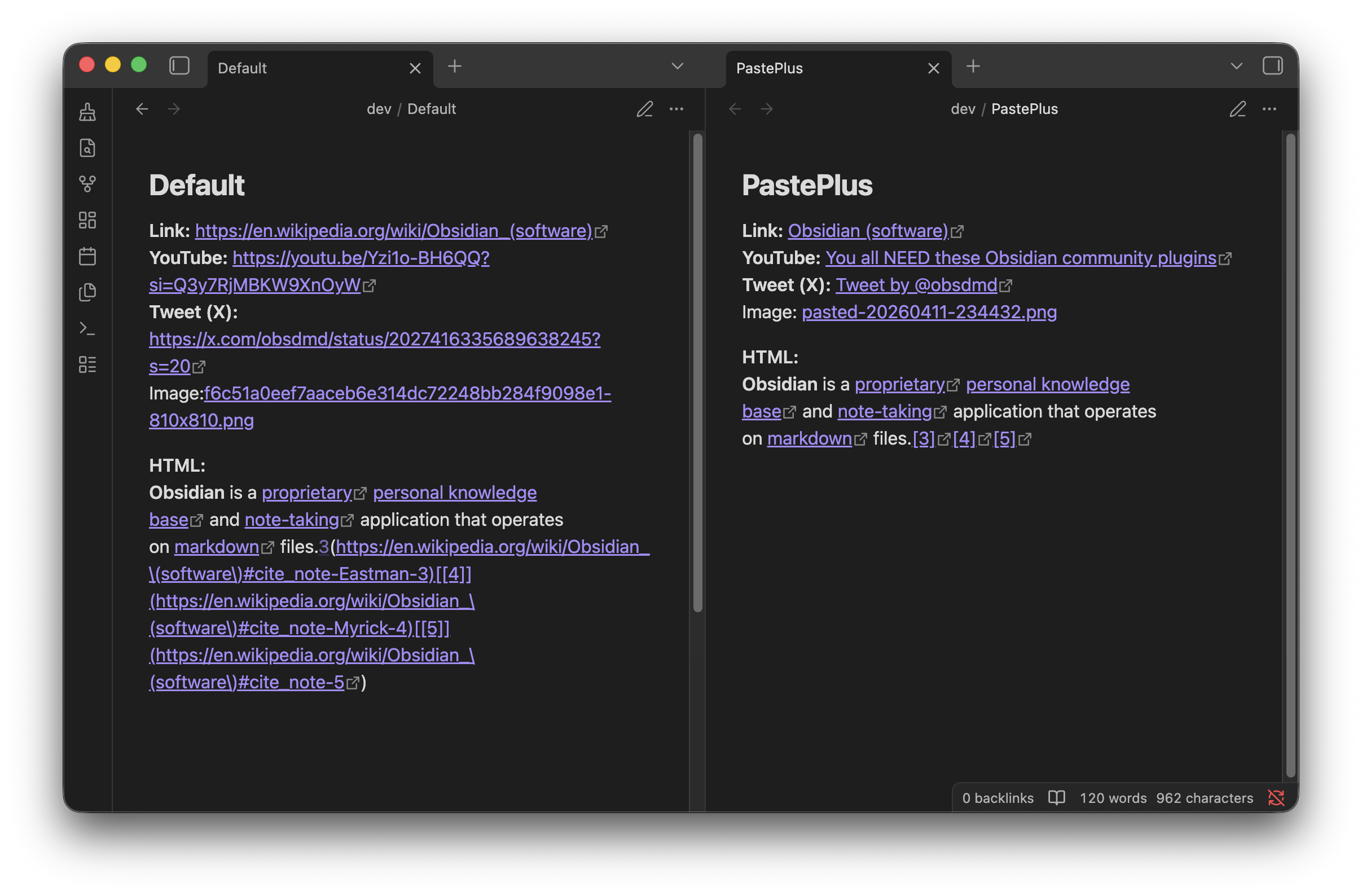Open file search from the ribbon
Screen dimensions: 1362x896
87,148
